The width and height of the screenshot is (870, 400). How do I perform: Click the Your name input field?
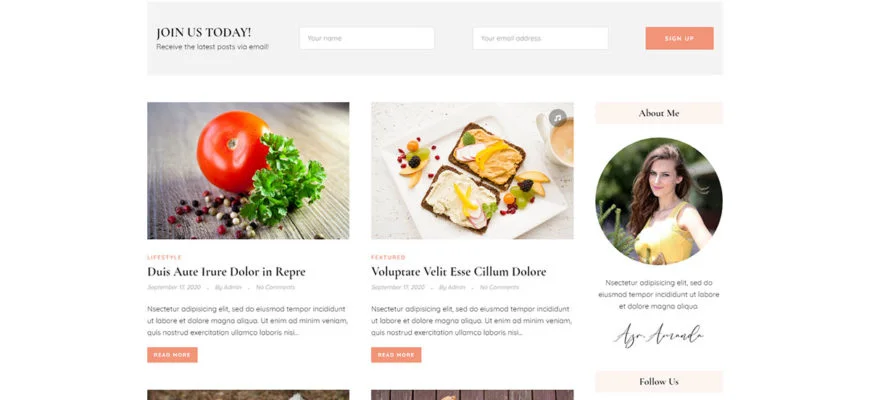[367, 38]
